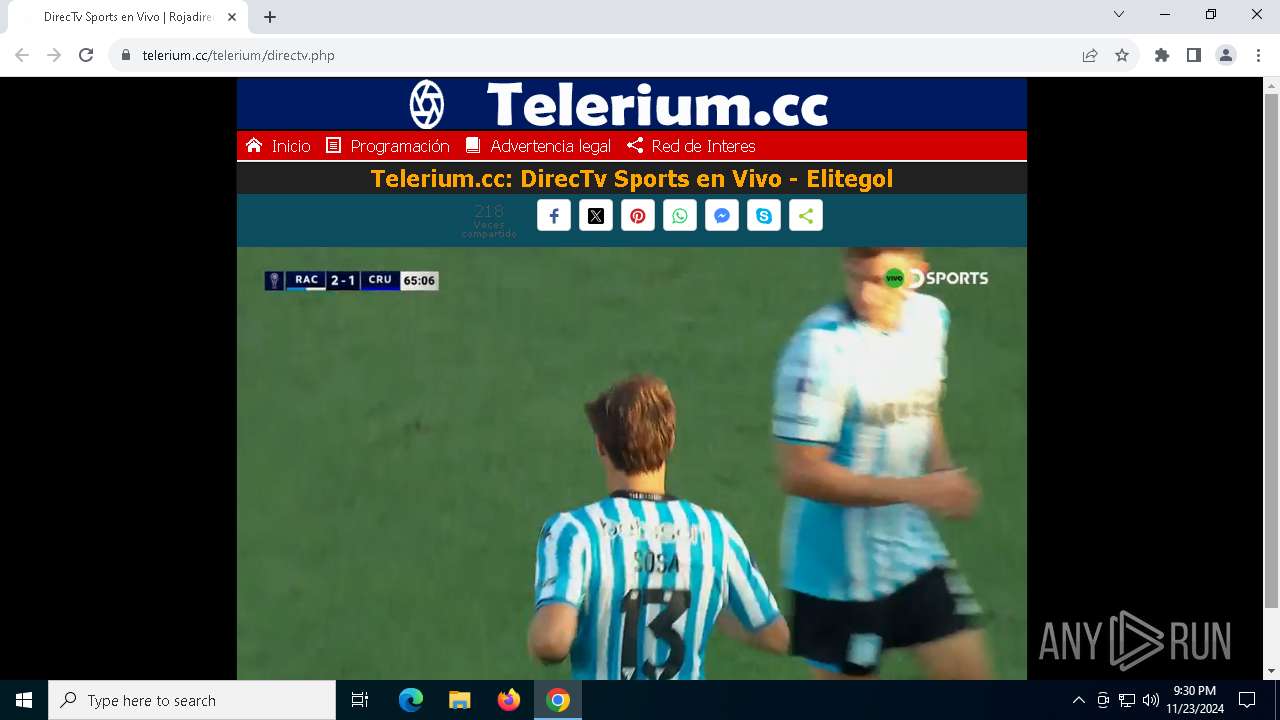
Task: Share the stream via Messenger
Action: (722, 216)
